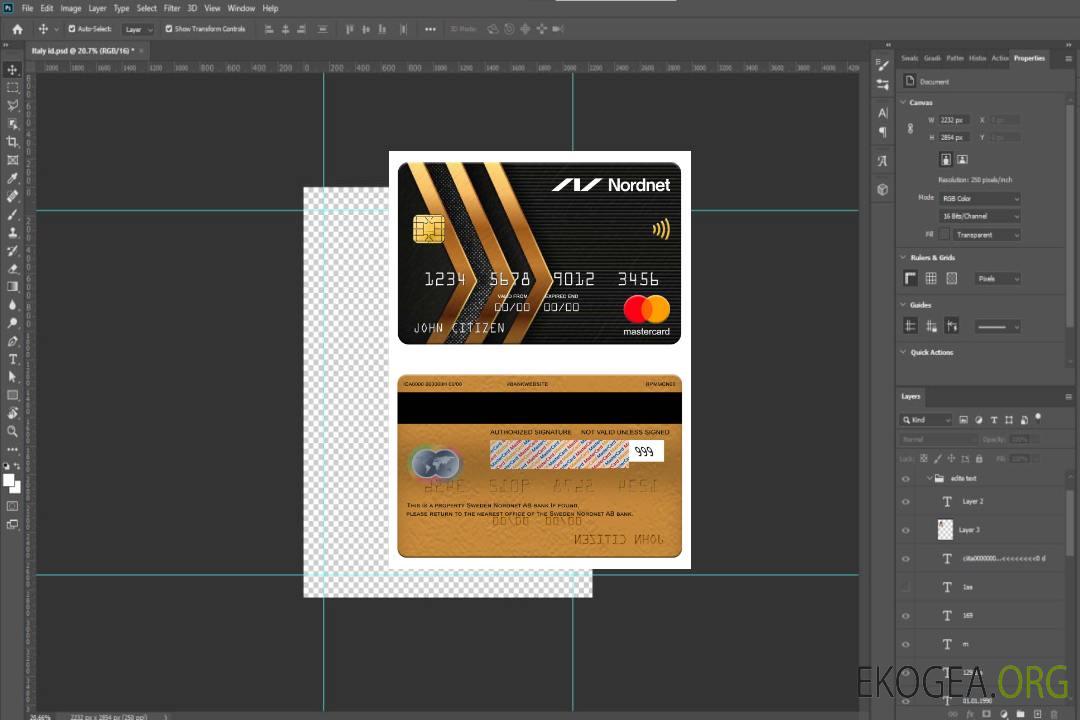The height and width of the screenshot is (720, 1080).
Task: Open the Glyphs panel icon
Action: point(882,161)
